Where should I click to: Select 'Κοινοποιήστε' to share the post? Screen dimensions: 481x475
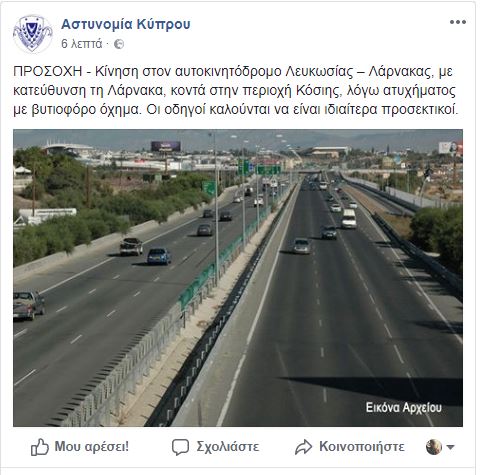[362, 446]
